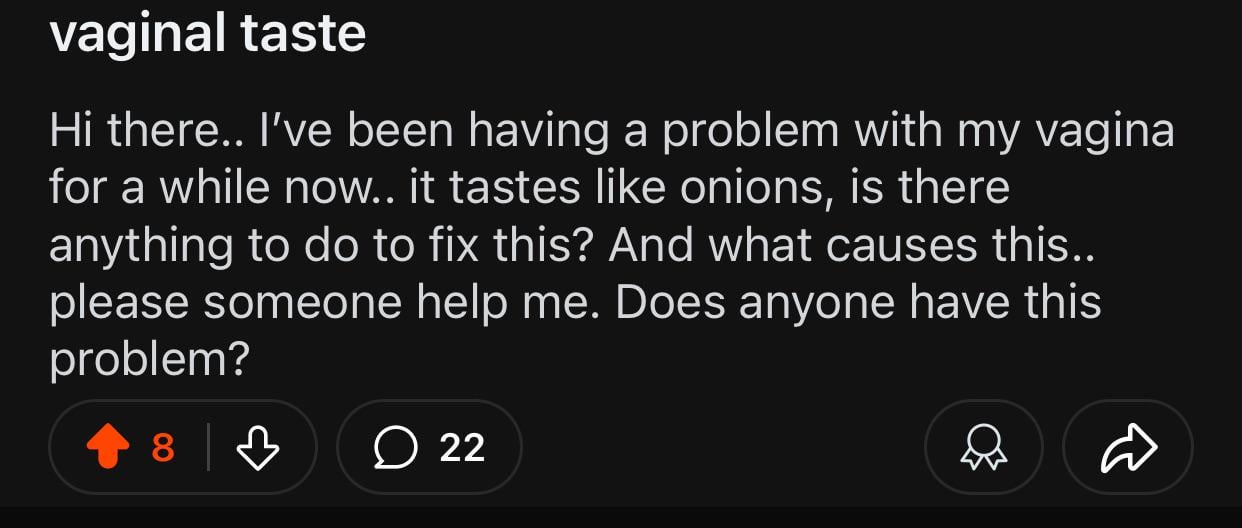Click the line starting "for a while now.."
Screen dimensions: 1242x528
529,188
